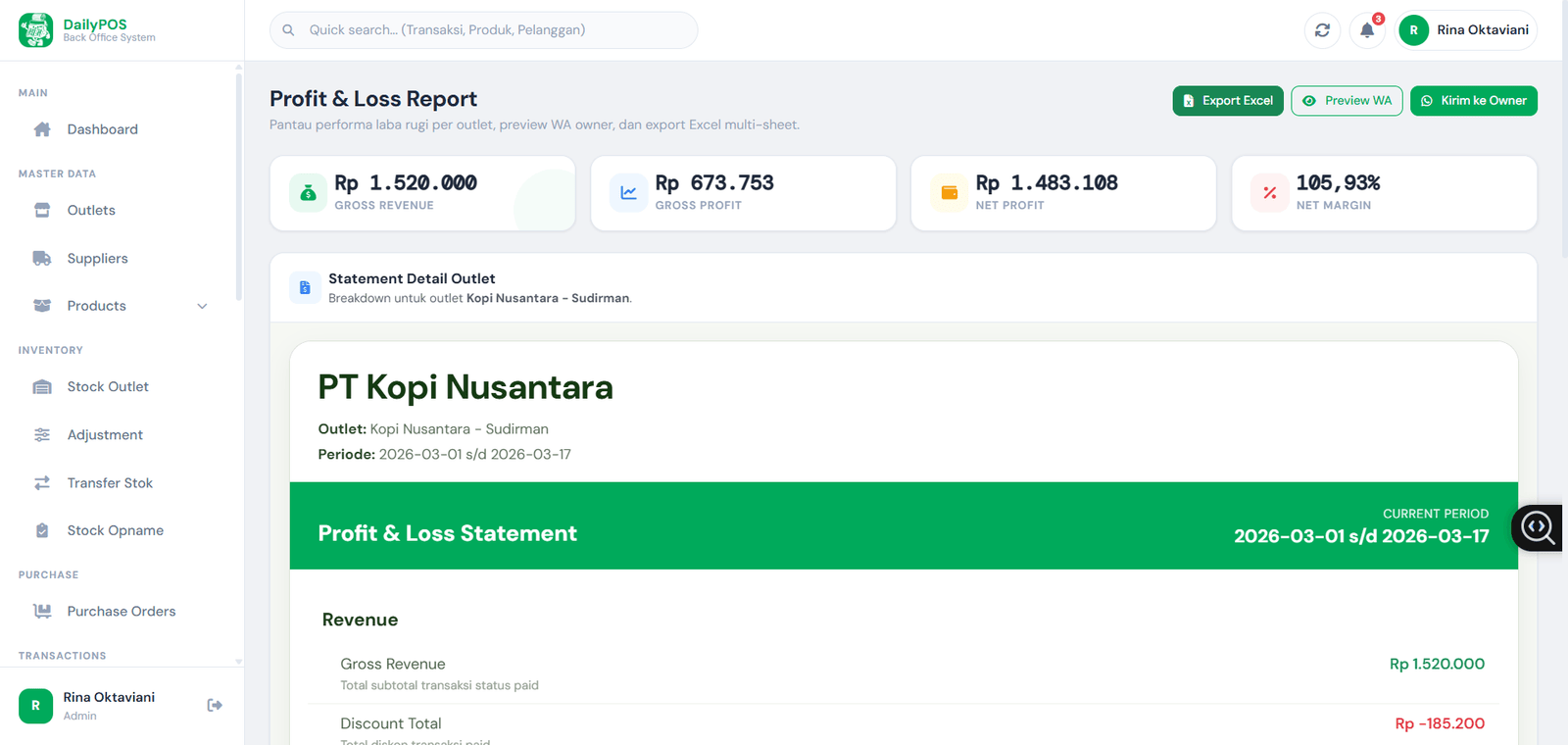This screenshot has width=1568, height=745.
Task: Click the Gross Revenue row label
Action: [393, 665]
